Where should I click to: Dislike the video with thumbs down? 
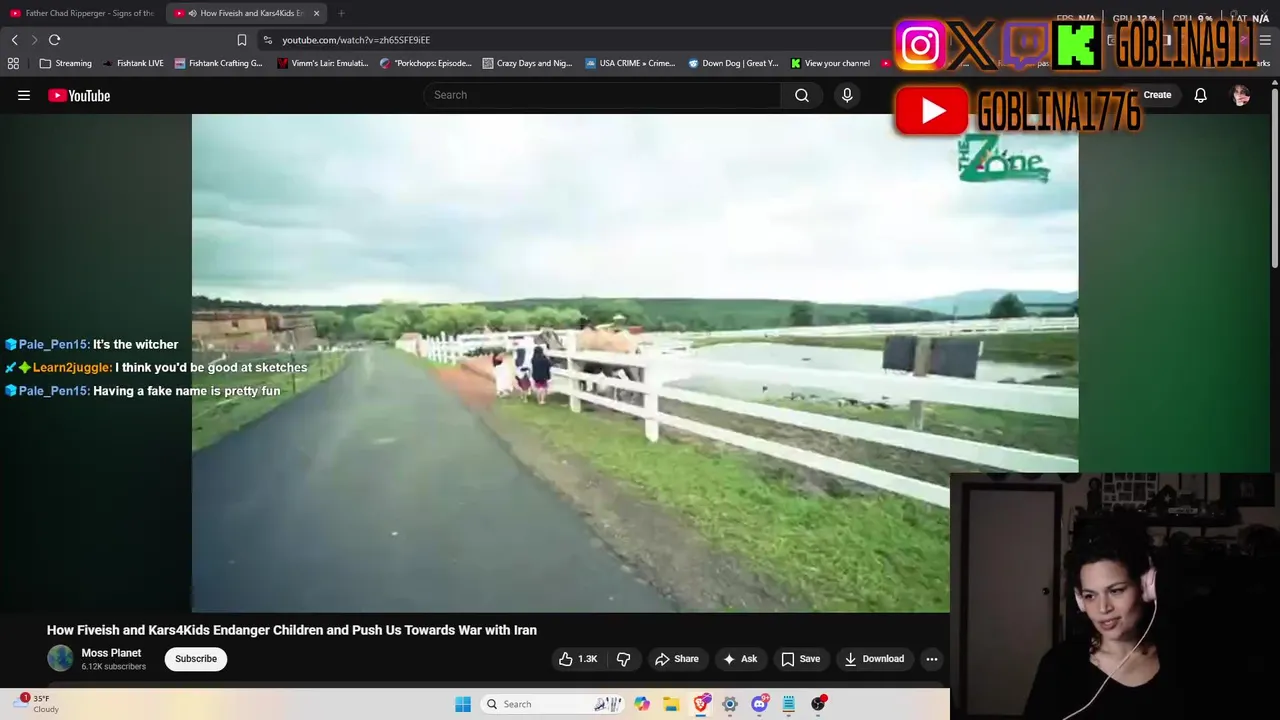(624, 659)
